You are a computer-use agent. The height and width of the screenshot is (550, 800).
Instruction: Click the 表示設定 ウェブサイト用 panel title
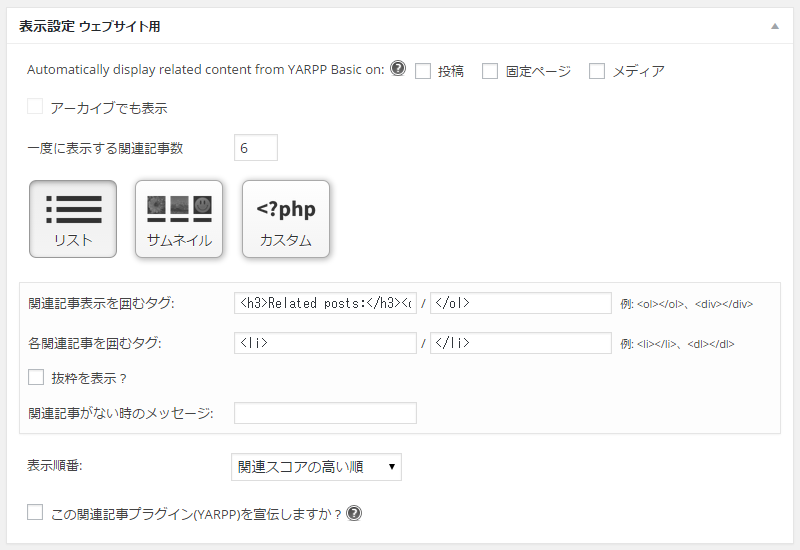tap(89, 26)
